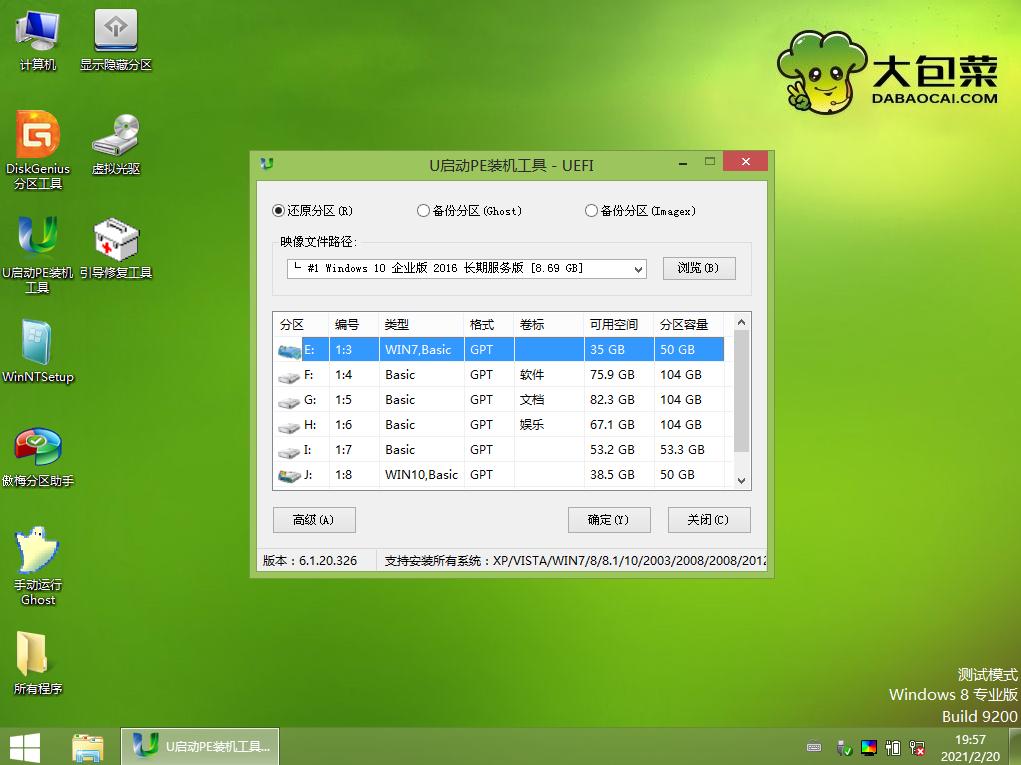
Task: Launch U启动PE装机工具 desktop icon
Action: 38,254
